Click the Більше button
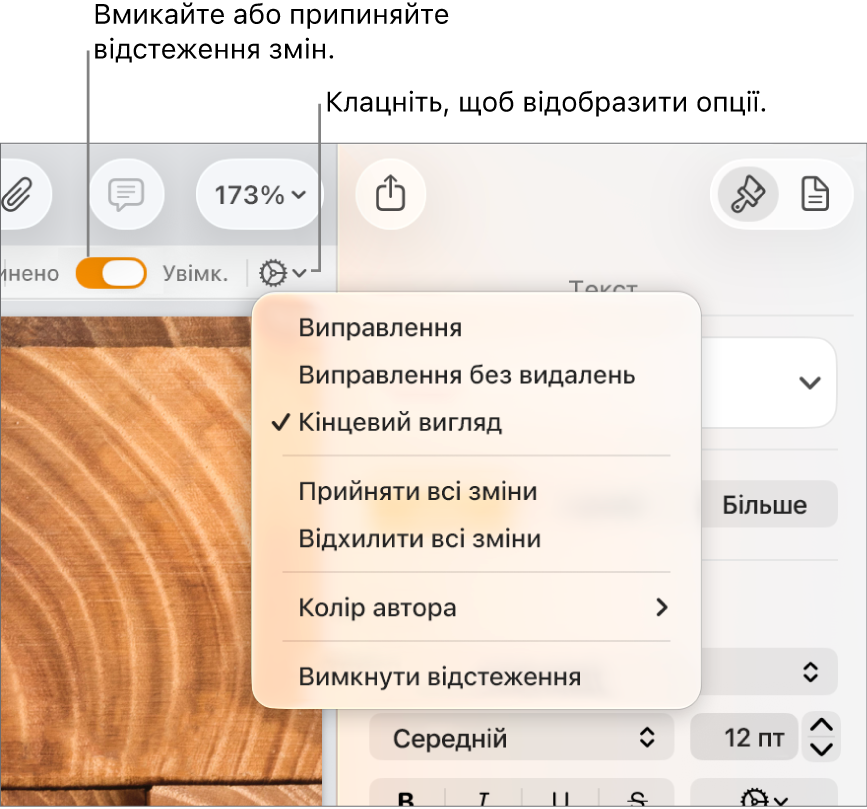 click(x=765, y=505)
